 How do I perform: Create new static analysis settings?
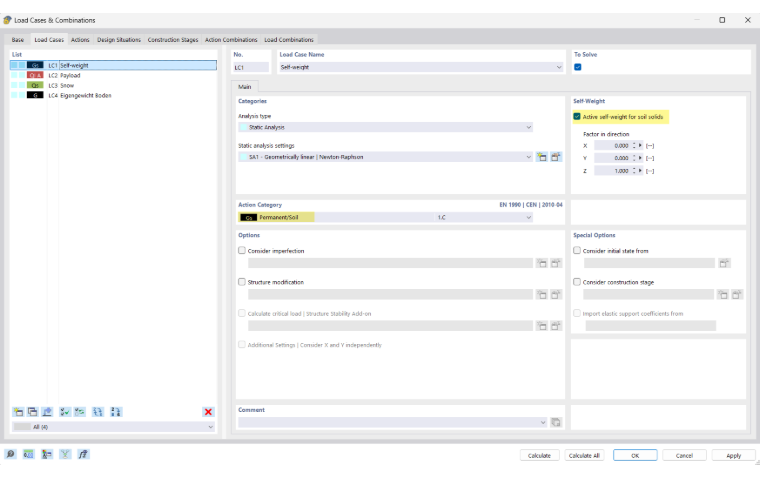(542, 157)
